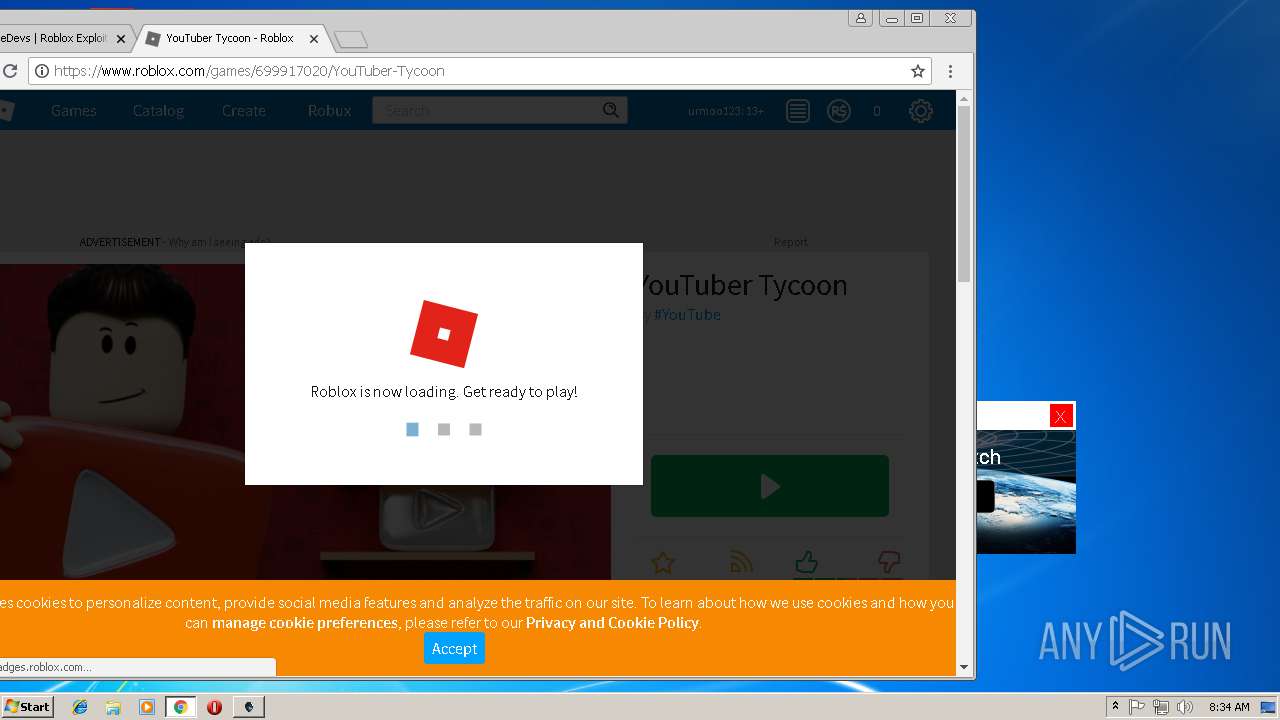The image size is (1280, 720).
Task: Open Windows Explorer from taskbar
Action: pos(113,707)
